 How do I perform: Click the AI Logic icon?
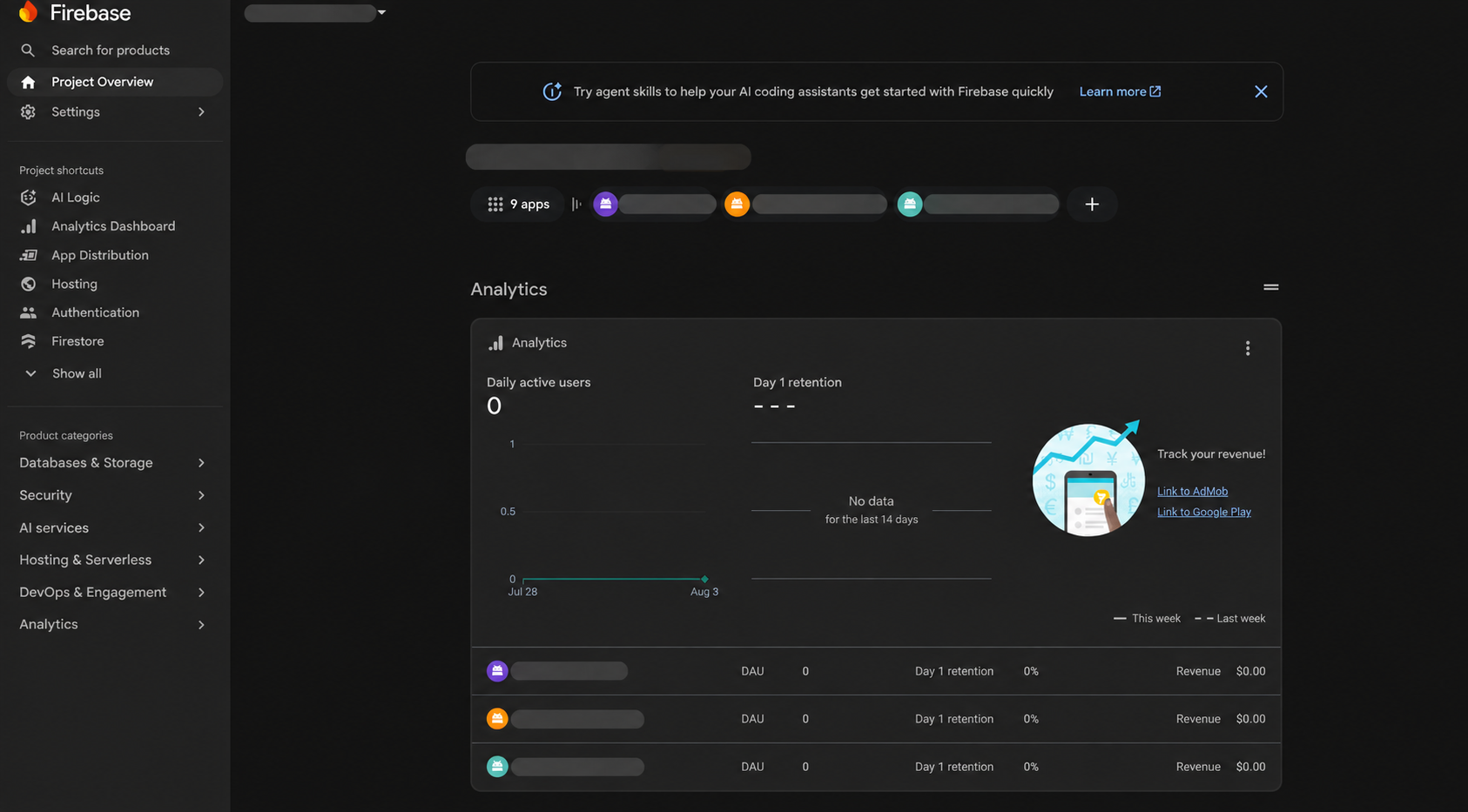[x=28, y=198]
